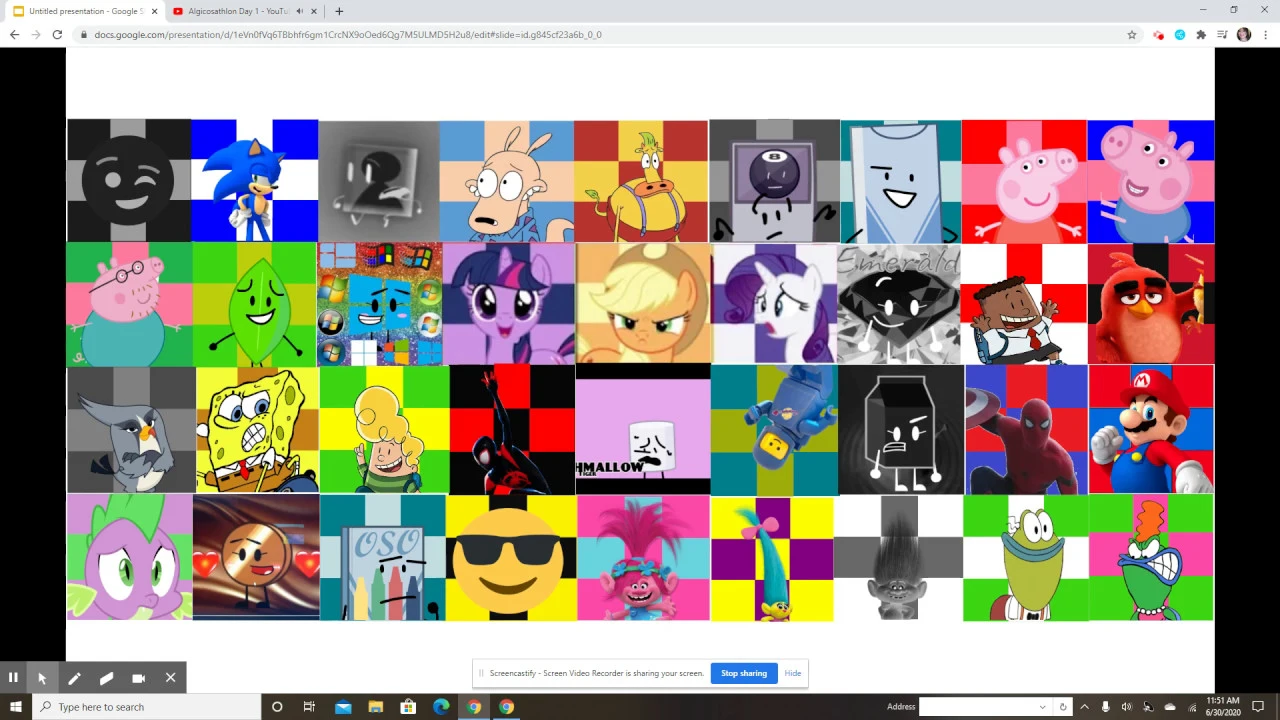Select the Windows logo collage image
Viewport: 1280px width, 720px height.
380,304
